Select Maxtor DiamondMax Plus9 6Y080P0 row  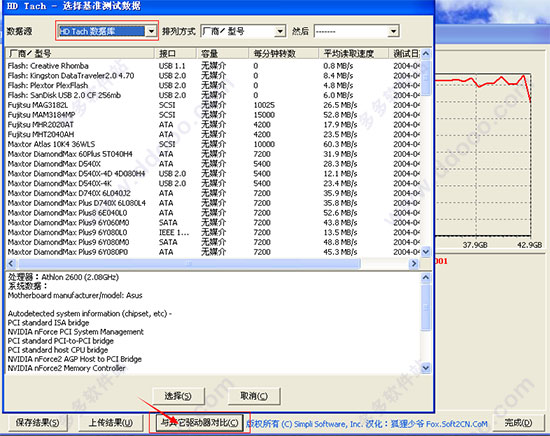pyautogui.click(x=213, y=252)
